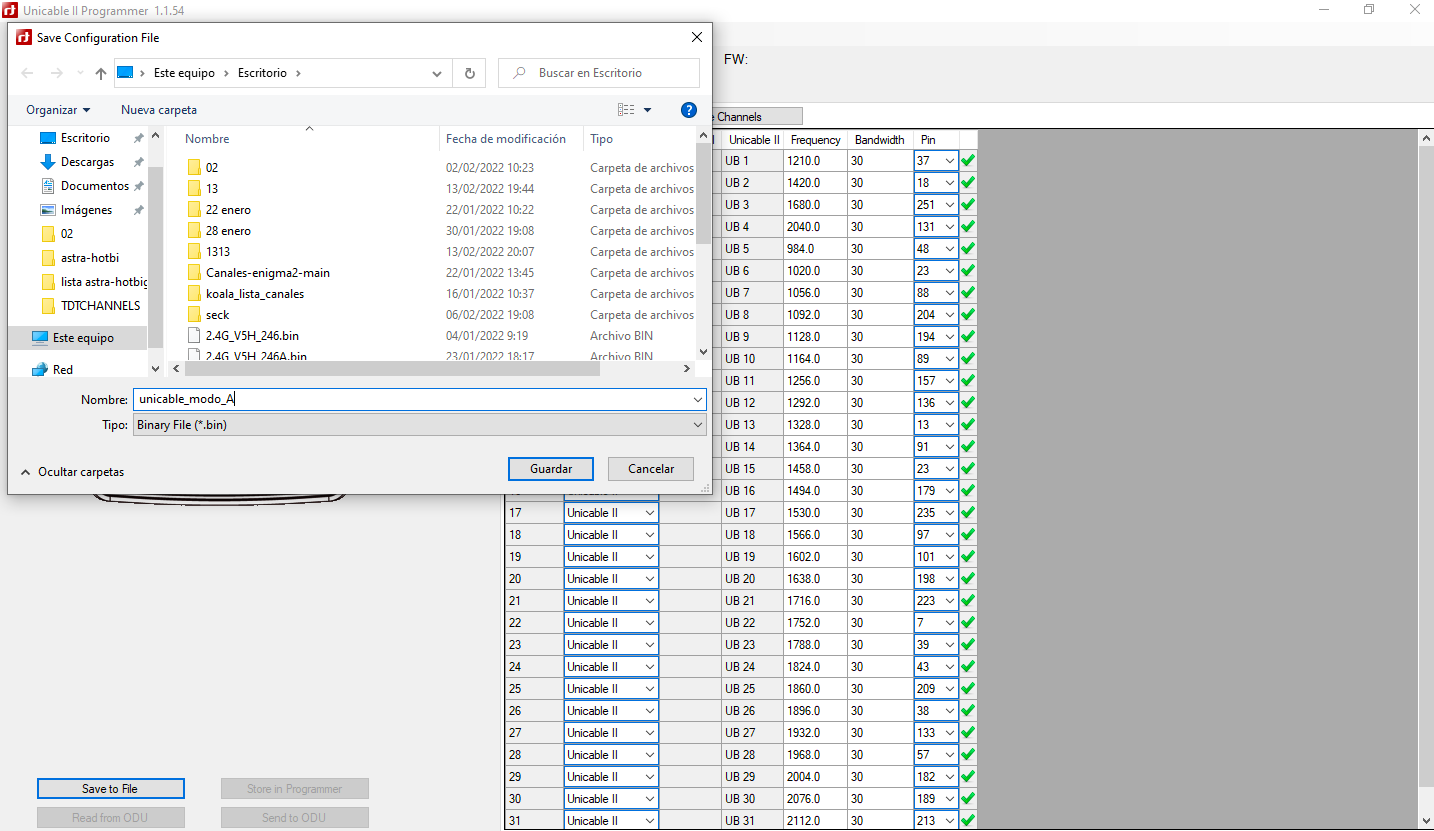Click the Guardar button
Image resolution: width=1434 pixels, height=831 pixels.
tap(550, 469)
